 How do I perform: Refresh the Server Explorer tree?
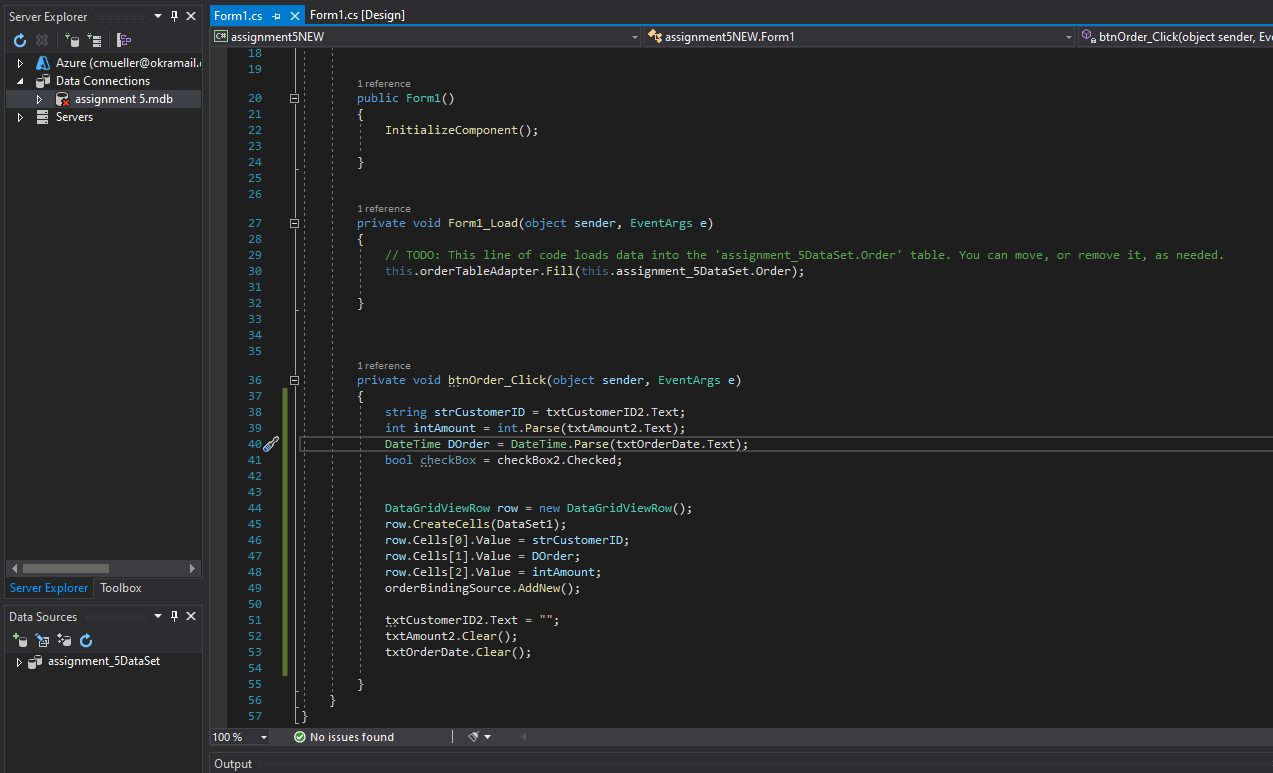[x=19, y=41]
